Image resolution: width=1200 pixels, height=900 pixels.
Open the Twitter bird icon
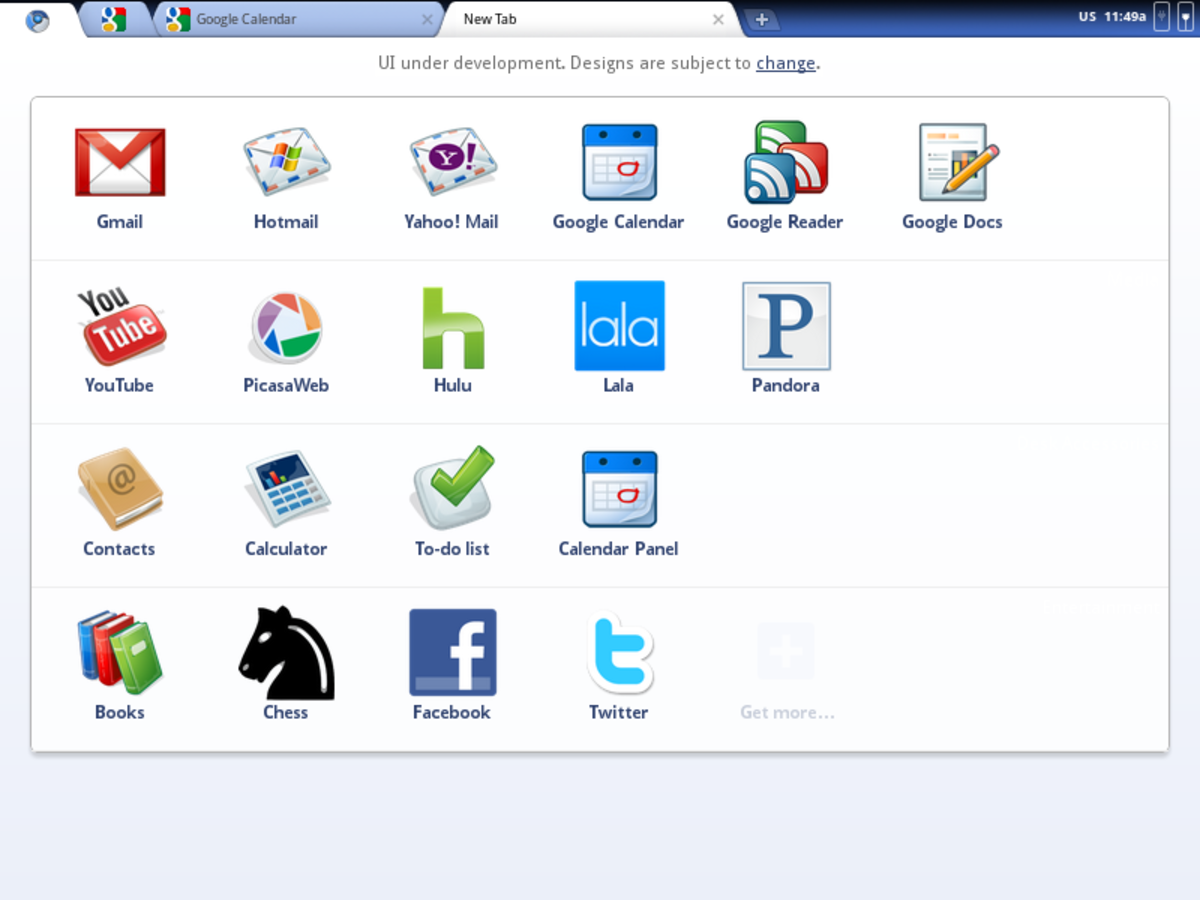(x=620, y=652)
